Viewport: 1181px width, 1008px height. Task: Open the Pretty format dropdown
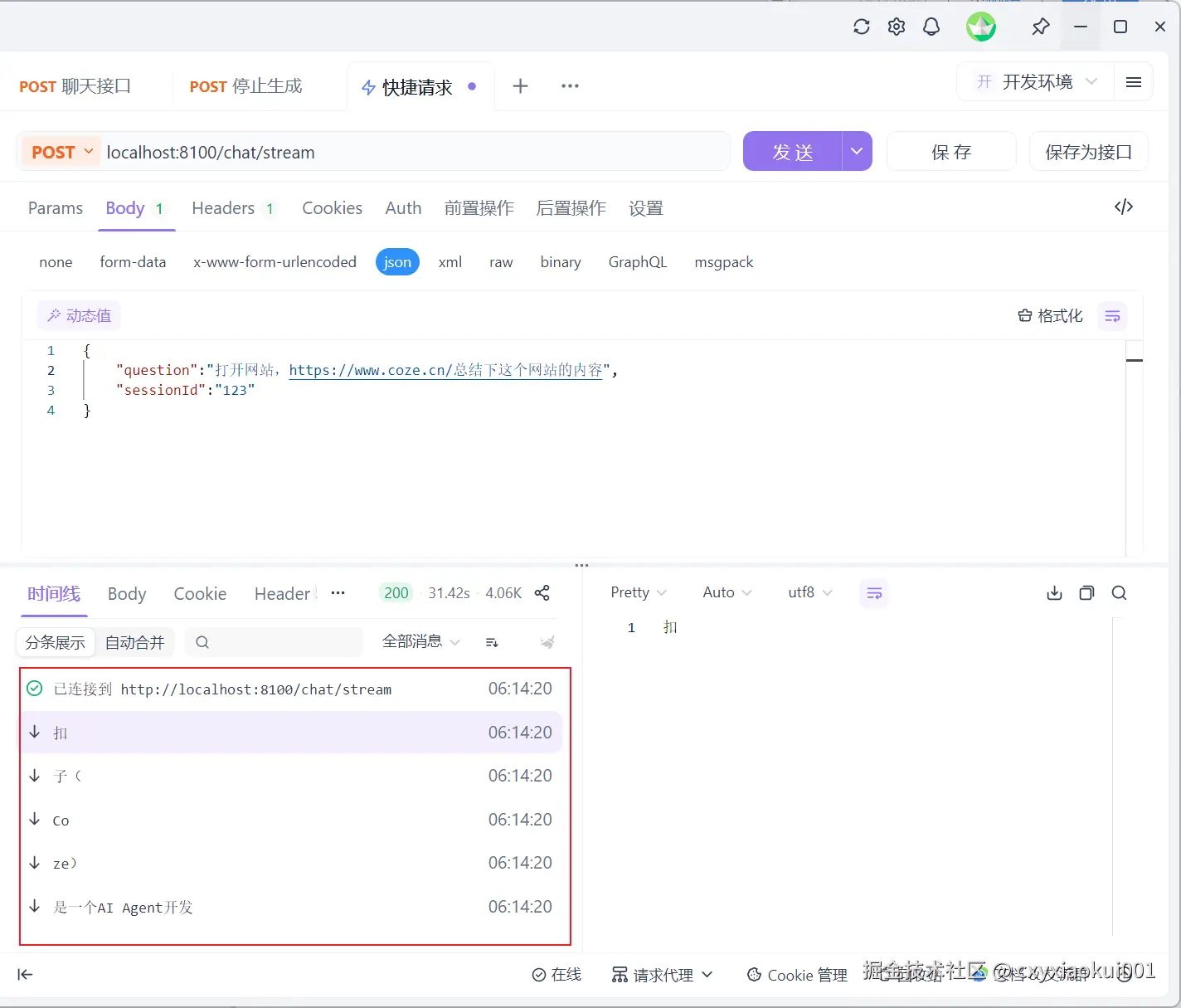click(x=638, y=592)
